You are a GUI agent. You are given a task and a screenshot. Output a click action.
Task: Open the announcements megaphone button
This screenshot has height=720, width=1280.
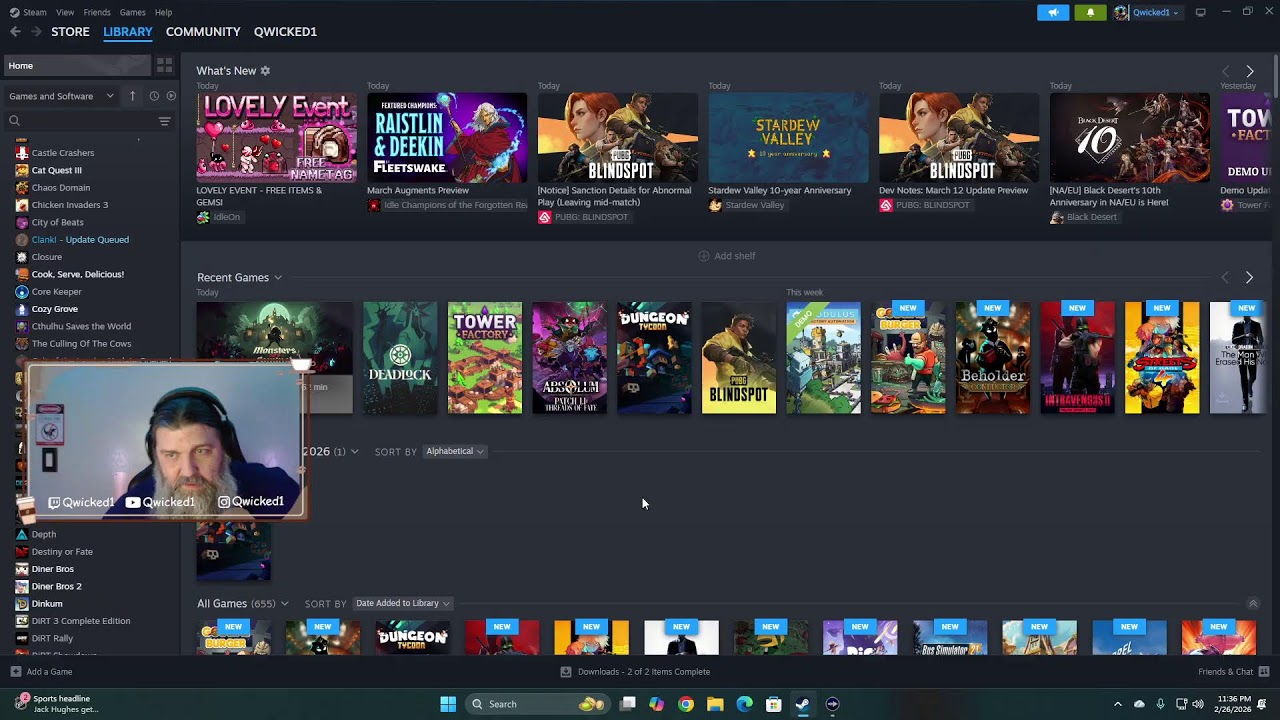[x=1053, y=12]
